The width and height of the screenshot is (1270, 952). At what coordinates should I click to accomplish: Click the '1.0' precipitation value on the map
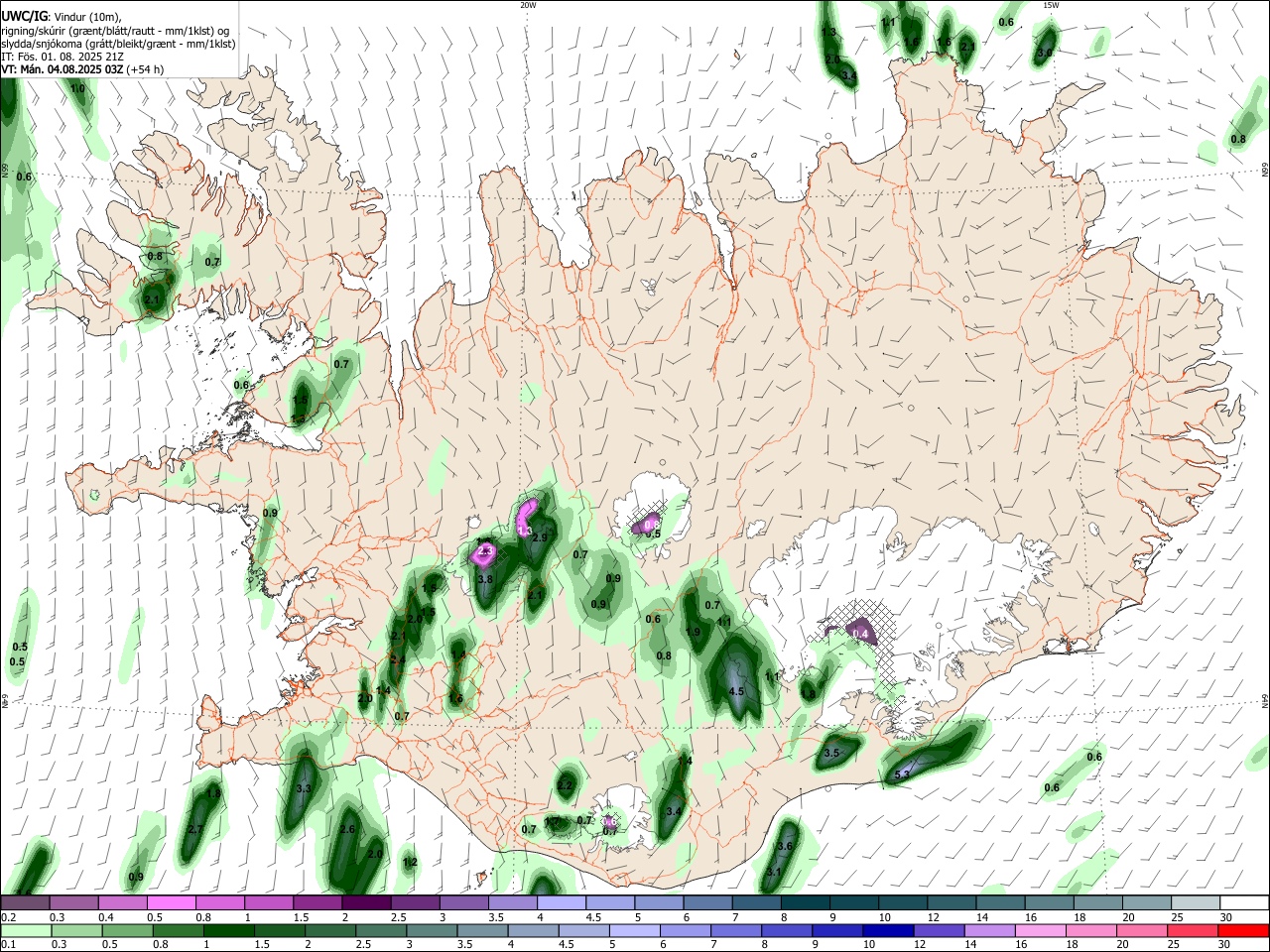click(77, 89)
